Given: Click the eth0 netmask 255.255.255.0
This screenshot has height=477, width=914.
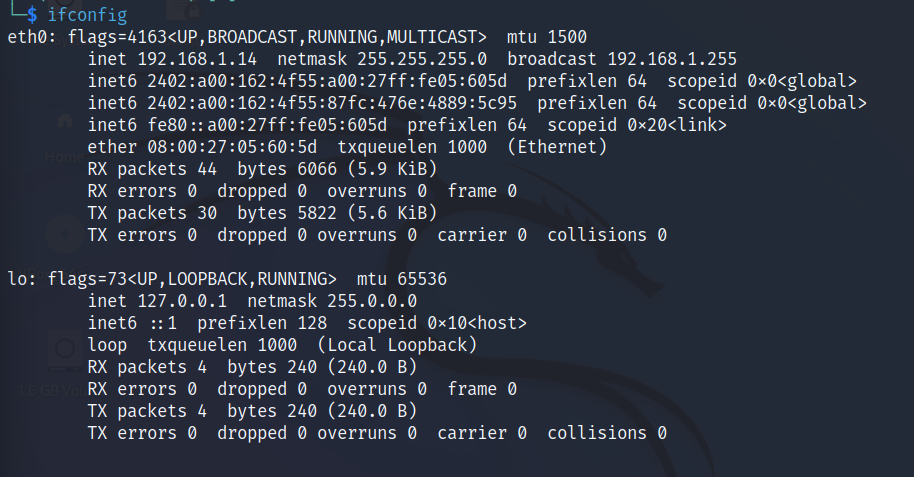Looking at the screenshot, I should 422,59.
